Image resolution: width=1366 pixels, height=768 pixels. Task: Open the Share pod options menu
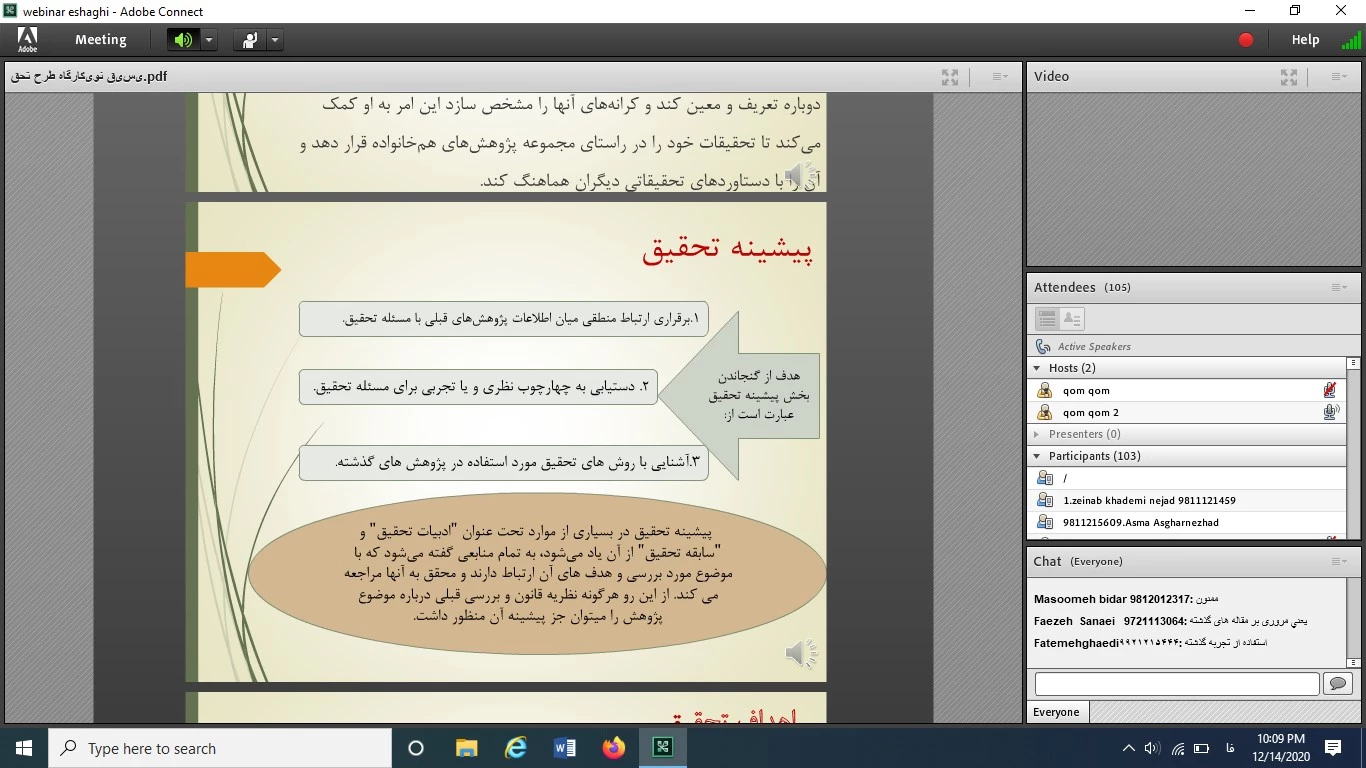[999, 77]
